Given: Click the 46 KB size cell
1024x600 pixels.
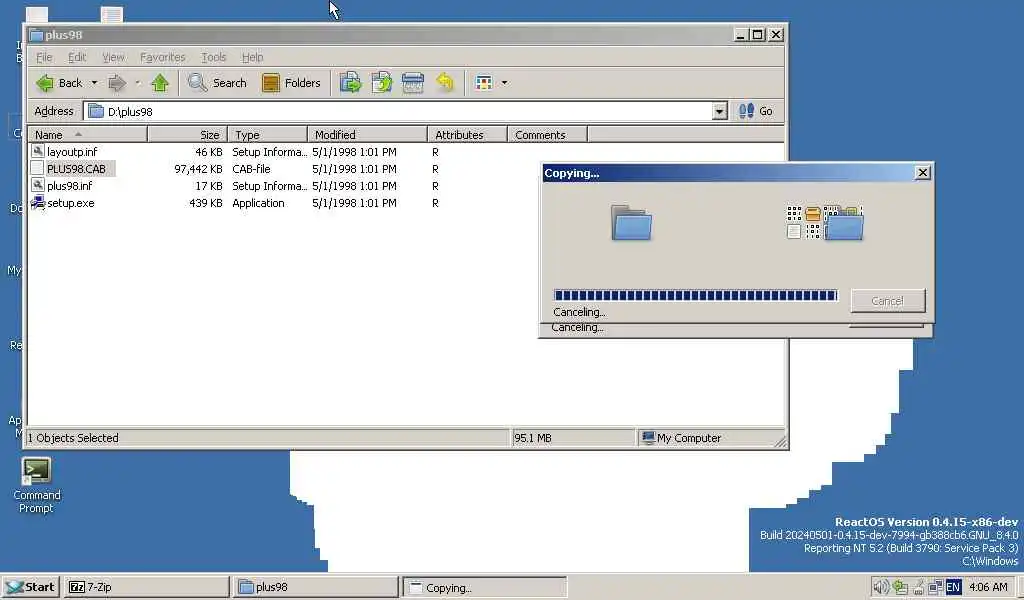Looking at the screenshot, I should tap(209, 151).
